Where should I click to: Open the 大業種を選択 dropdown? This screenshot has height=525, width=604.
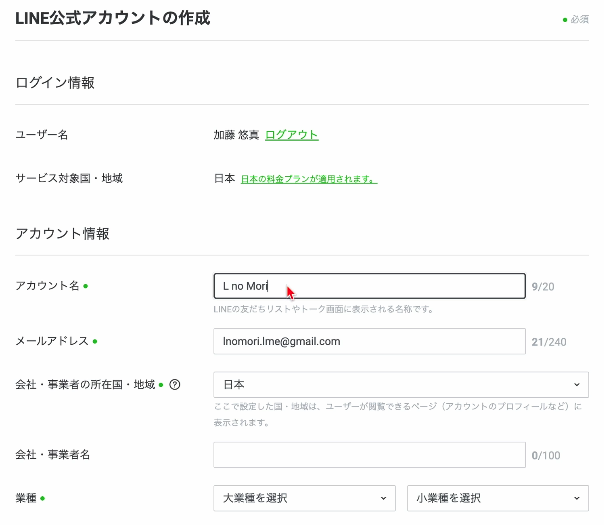[304, 498]
